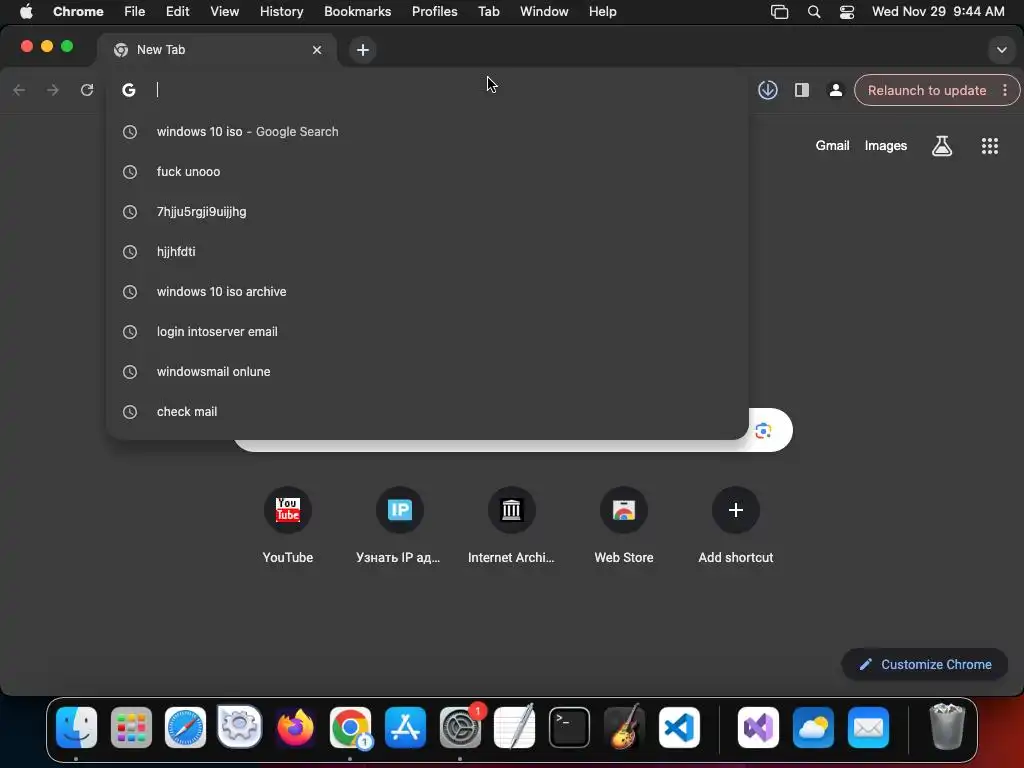The height and width of the screenshot is (768, 1024).
Task: Launch GarageBand from the Dock
Action: (x=624, y=727)
